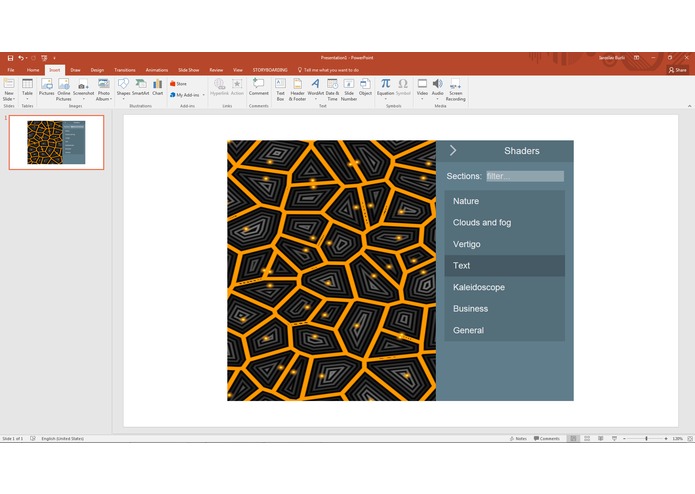695x494 pixels.
Task: Open the Video insert menu
Action: [x=422, y=88]
